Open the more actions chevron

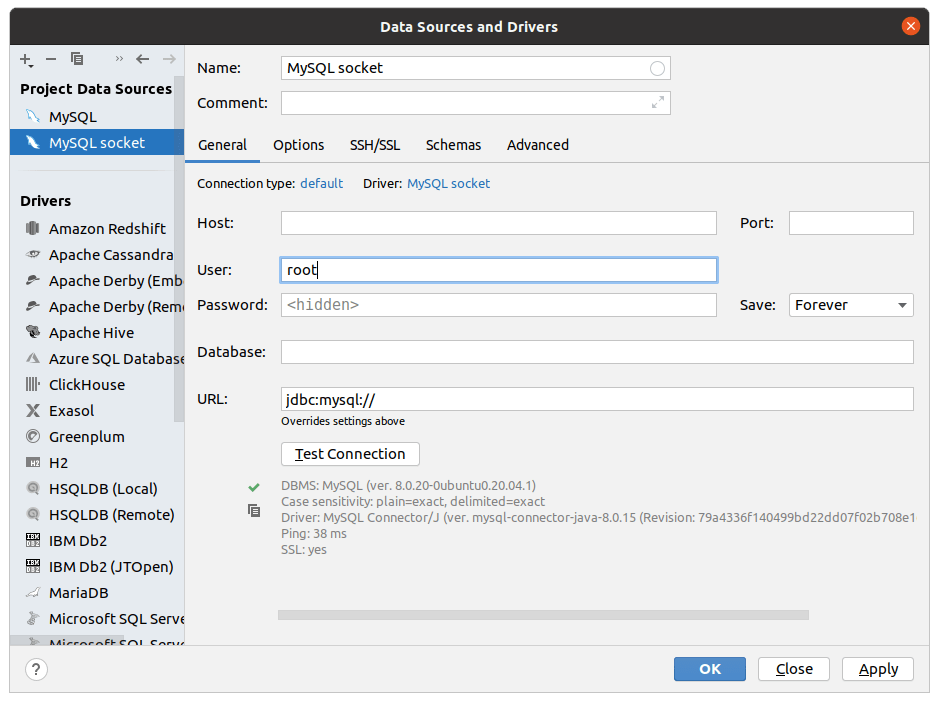pos(120,59)
